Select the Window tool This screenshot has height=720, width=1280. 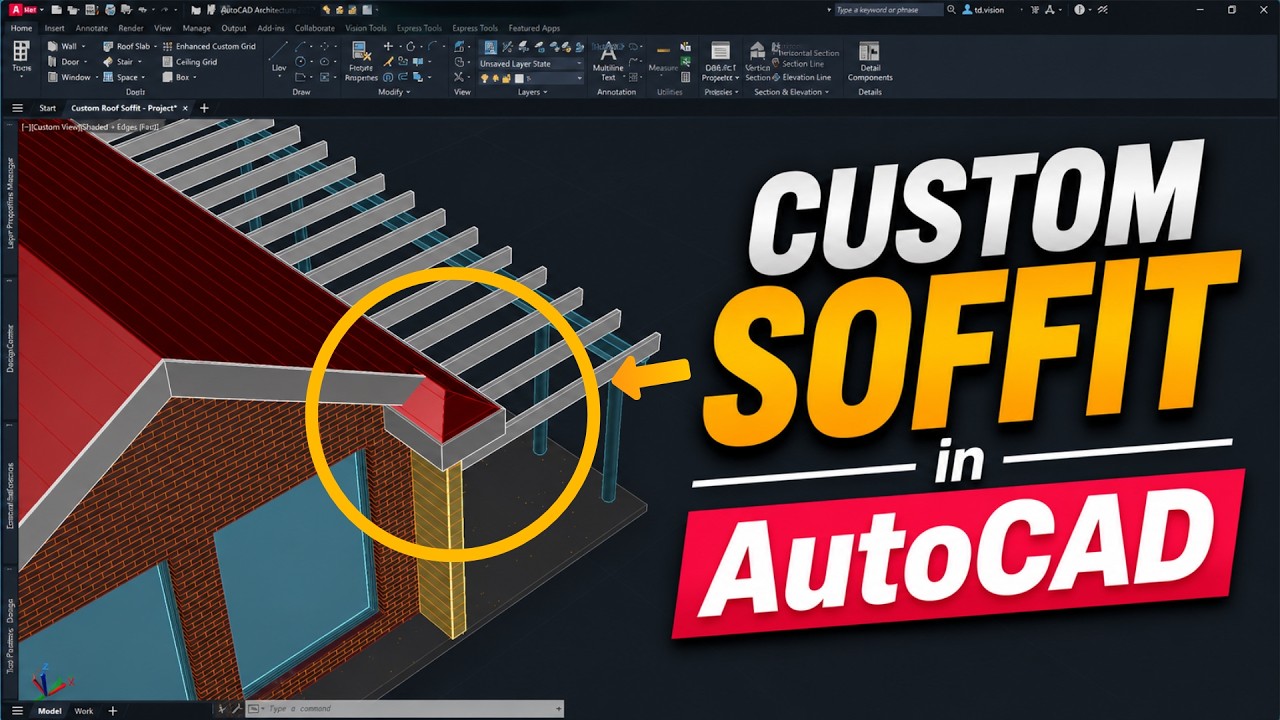click(67, 77)
